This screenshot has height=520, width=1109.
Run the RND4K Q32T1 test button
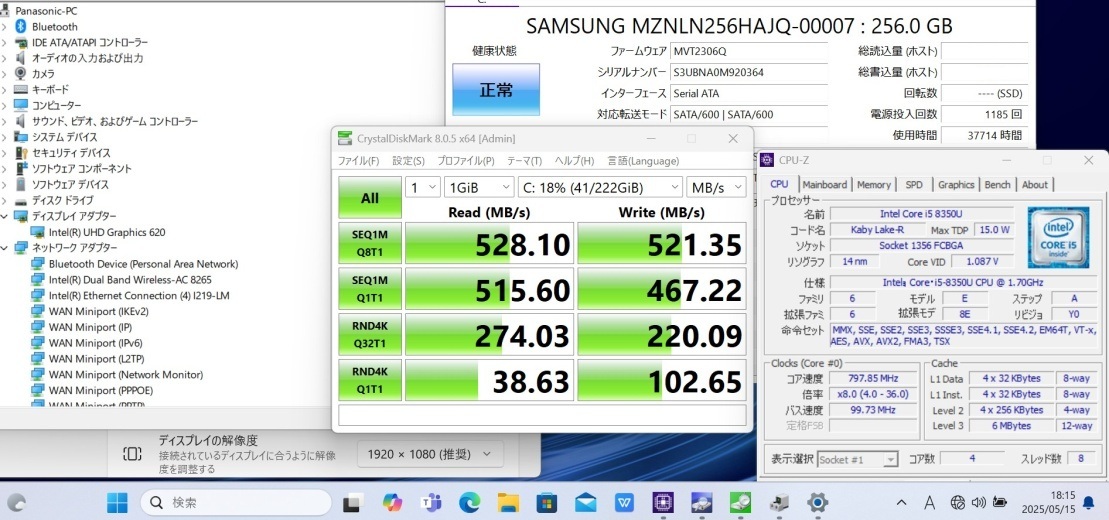[370, 334]
